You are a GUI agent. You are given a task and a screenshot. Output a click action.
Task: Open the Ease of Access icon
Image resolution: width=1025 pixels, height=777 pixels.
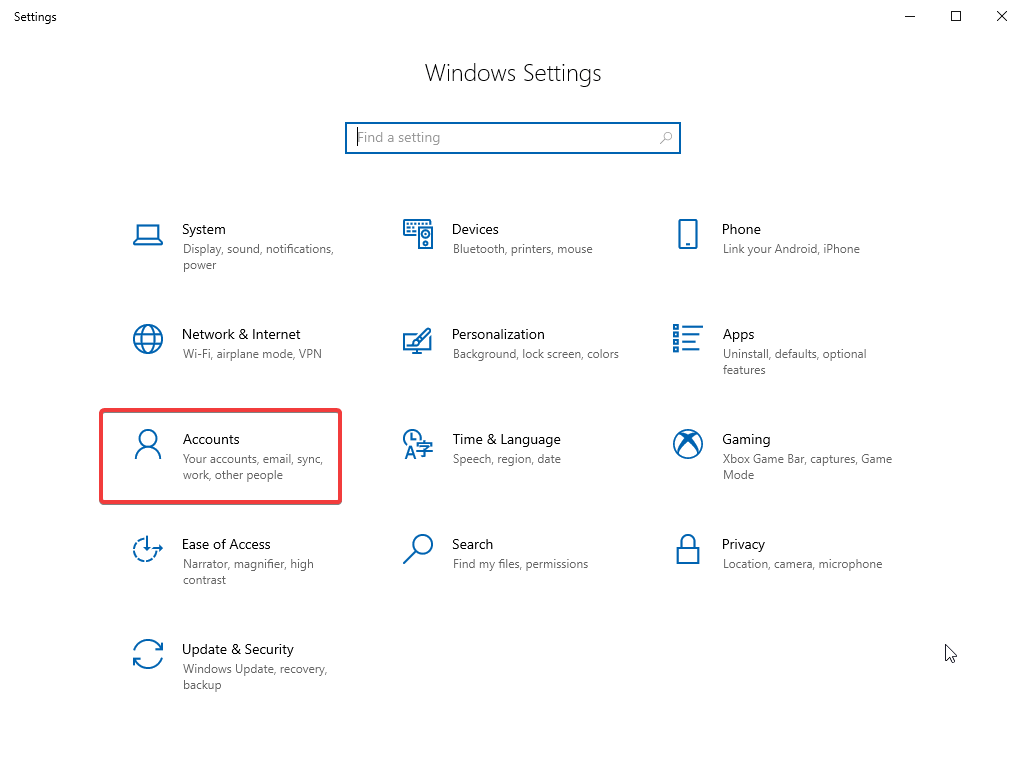click(148, 549)
